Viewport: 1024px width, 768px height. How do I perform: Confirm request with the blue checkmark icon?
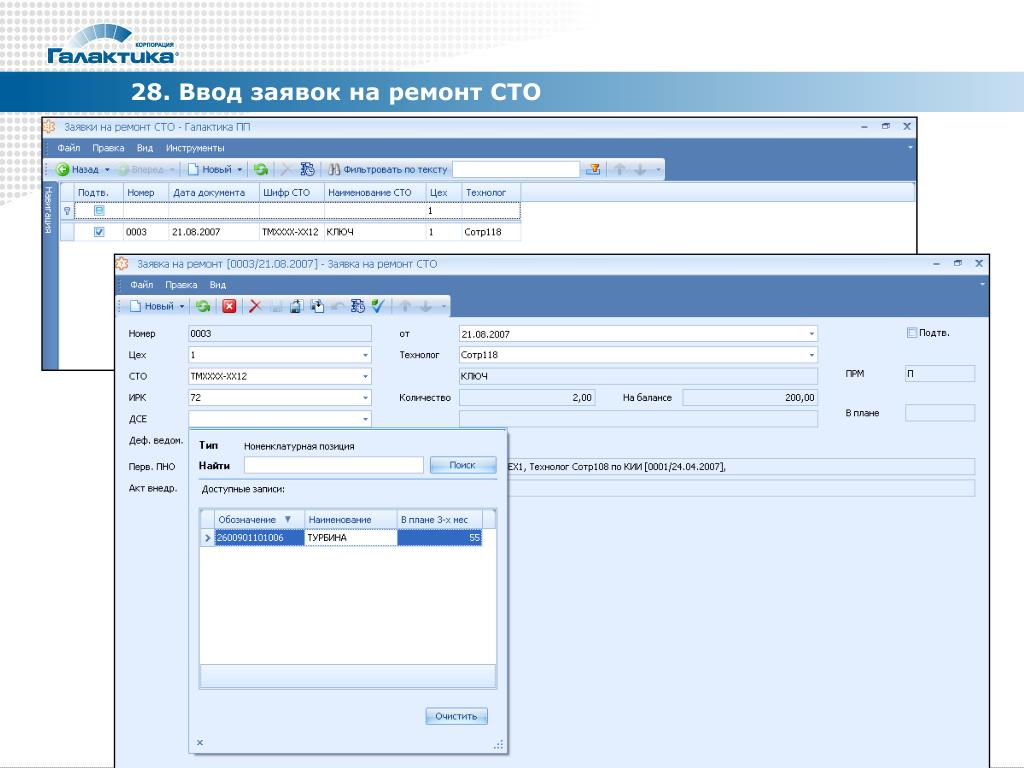pos(377,306)
